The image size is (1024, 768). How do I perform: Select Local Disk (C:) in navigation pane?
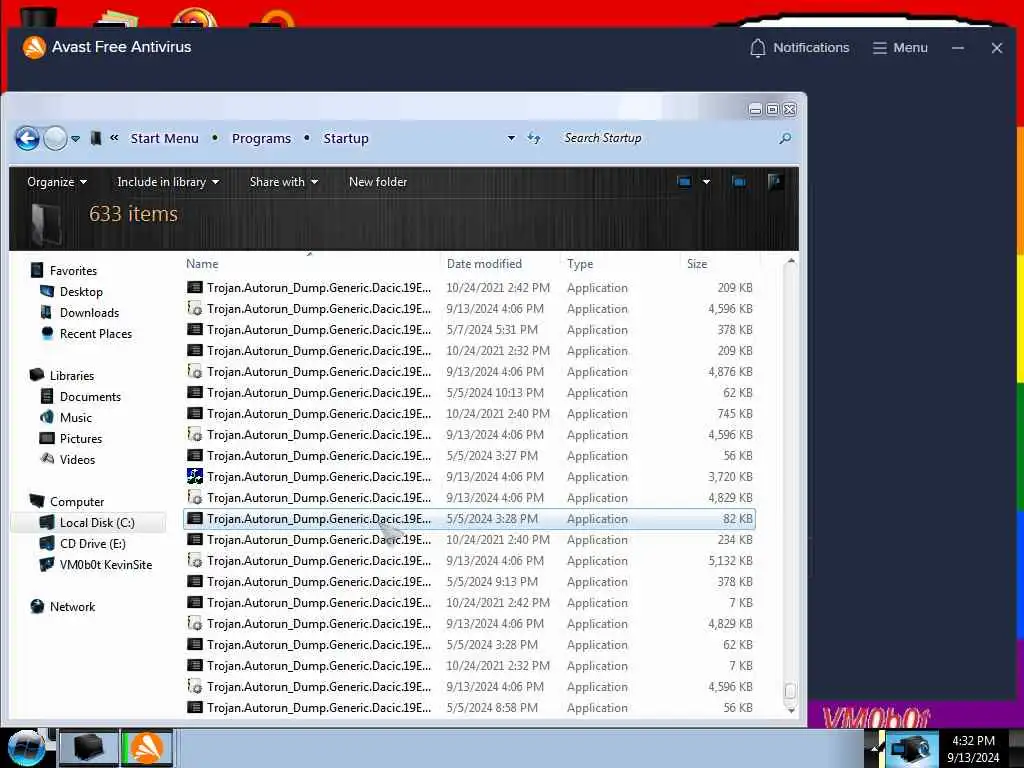click(88, 522)
